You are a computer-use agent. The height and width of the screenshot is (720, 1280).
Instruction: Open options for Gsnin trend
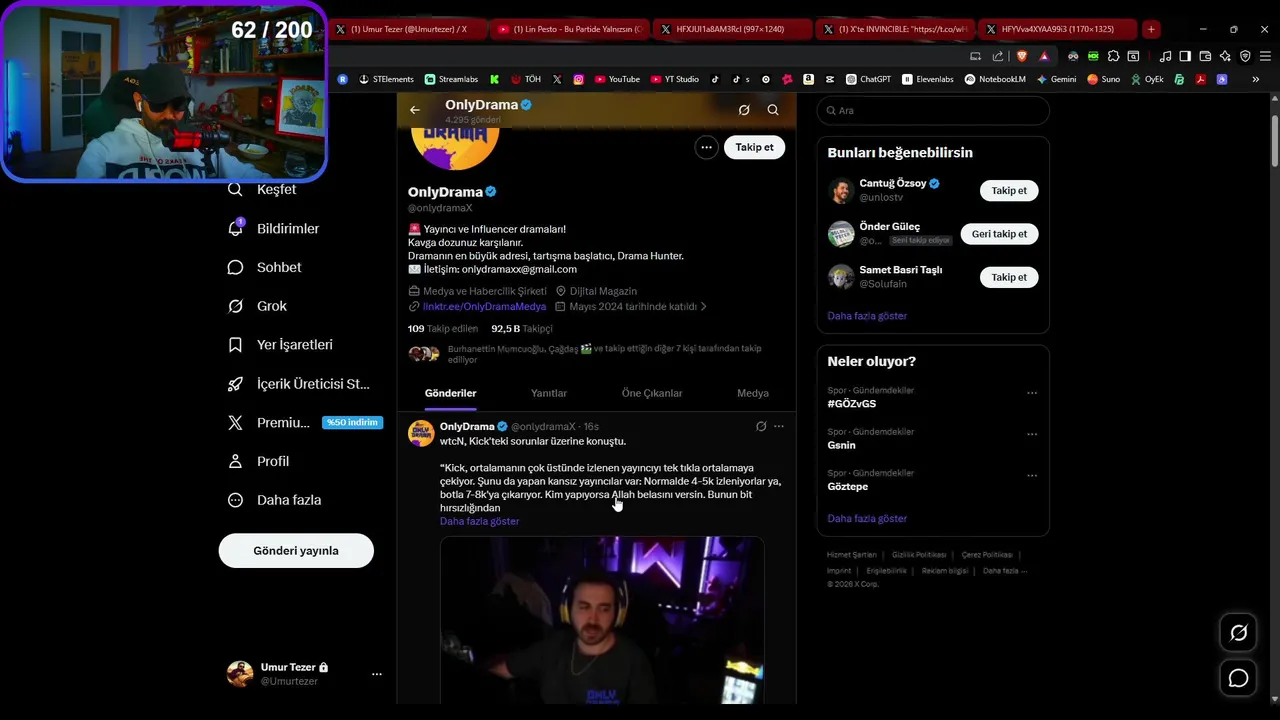(x=1032, y=434)
